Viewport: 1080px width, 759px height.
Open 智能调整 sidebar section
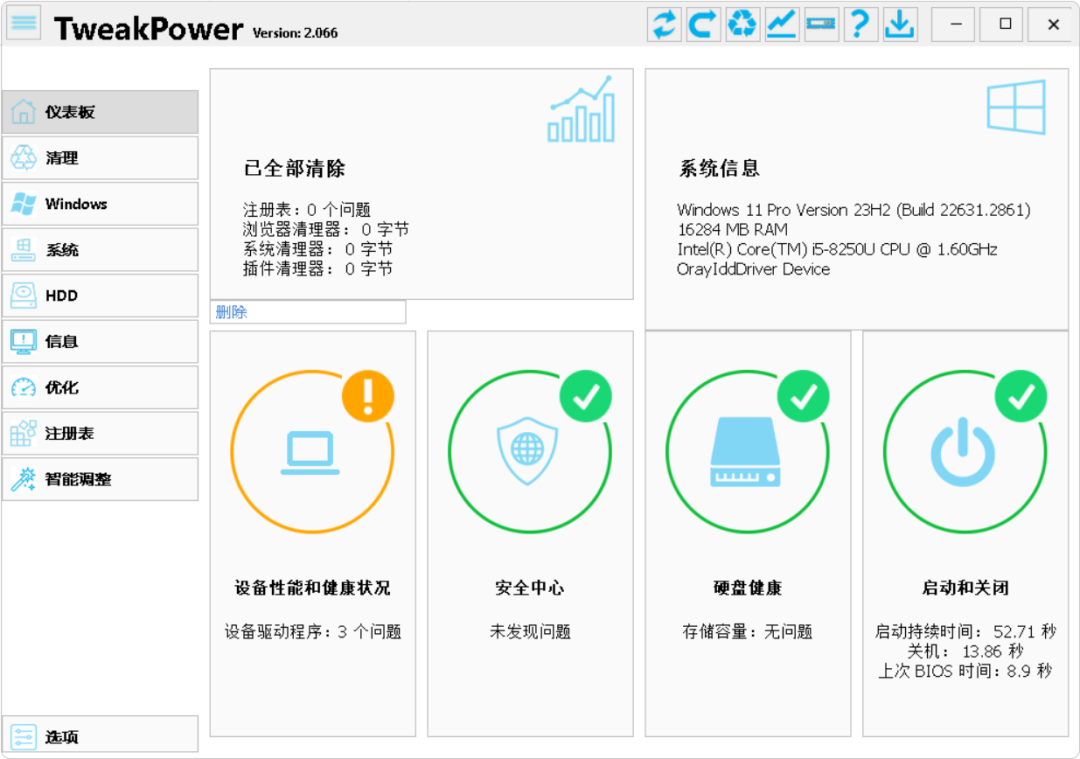coord(100,479)
